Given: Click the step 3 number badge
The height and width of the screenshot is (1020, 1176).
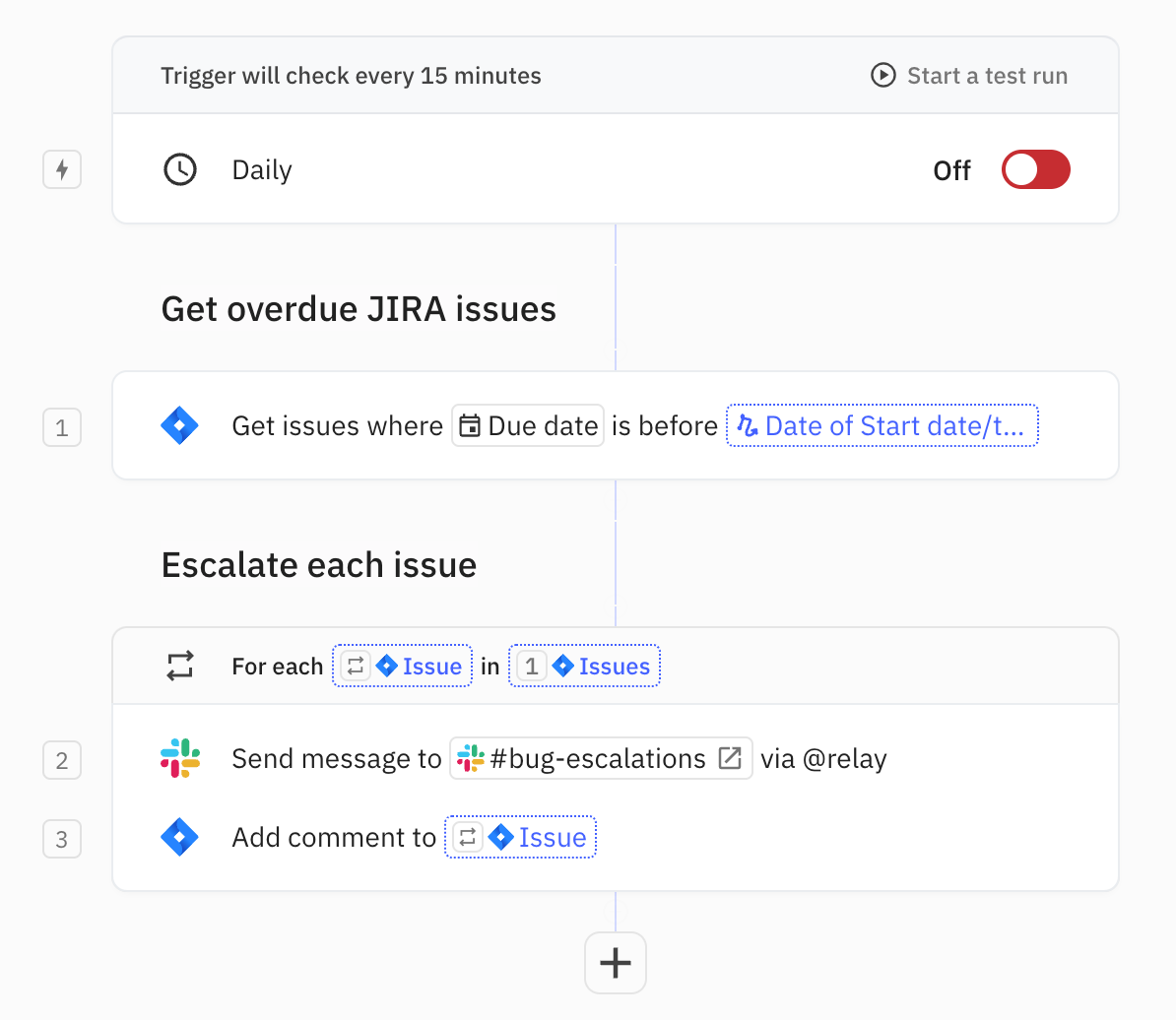Looking at the screenshot, I should pyautogui.click(x=61, y=840).
